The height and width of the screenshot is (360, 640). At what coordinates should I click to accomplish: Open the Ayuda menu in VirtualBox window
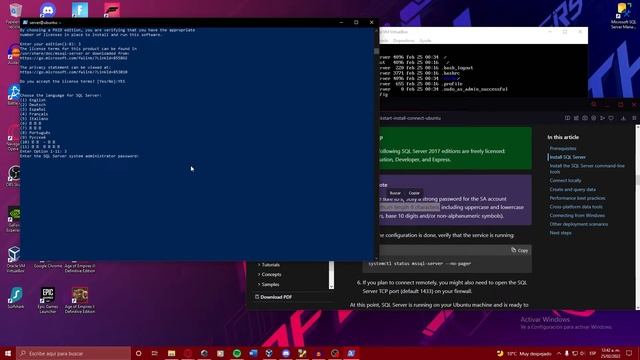tap(425, 41)
